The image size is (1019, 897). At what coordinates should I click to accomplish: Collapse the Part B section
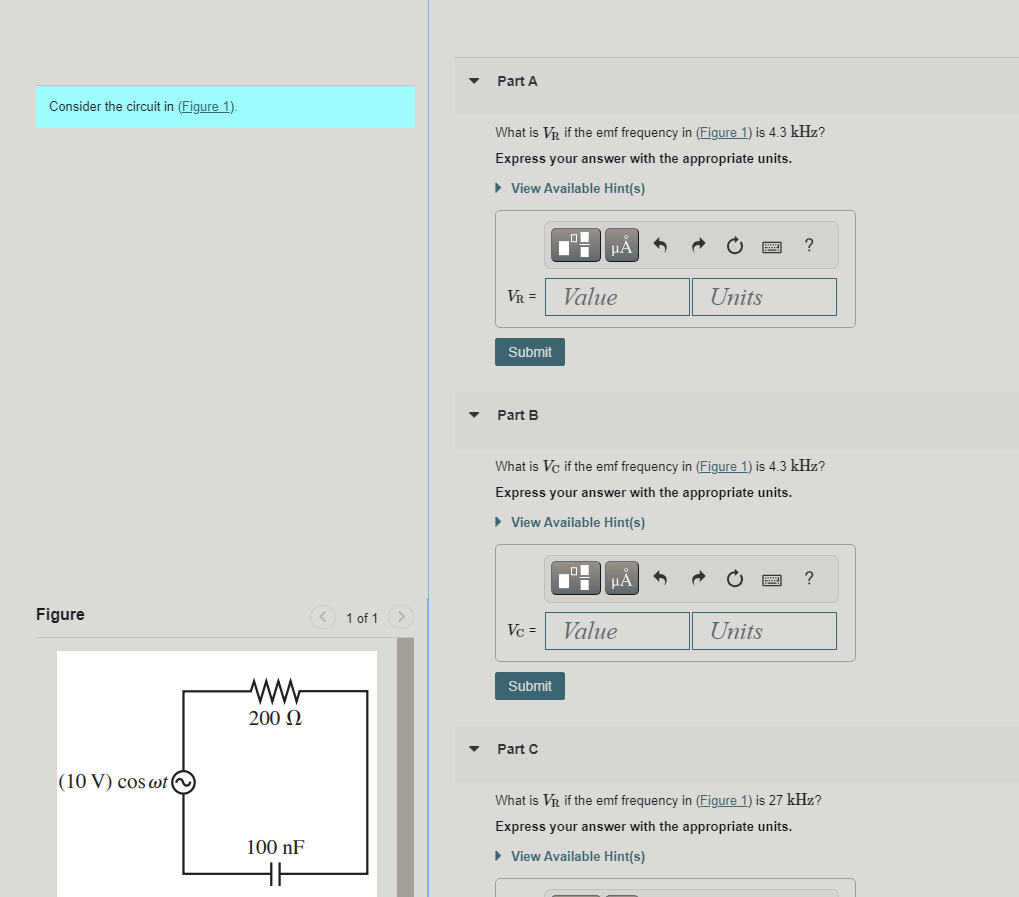(472, 415)
